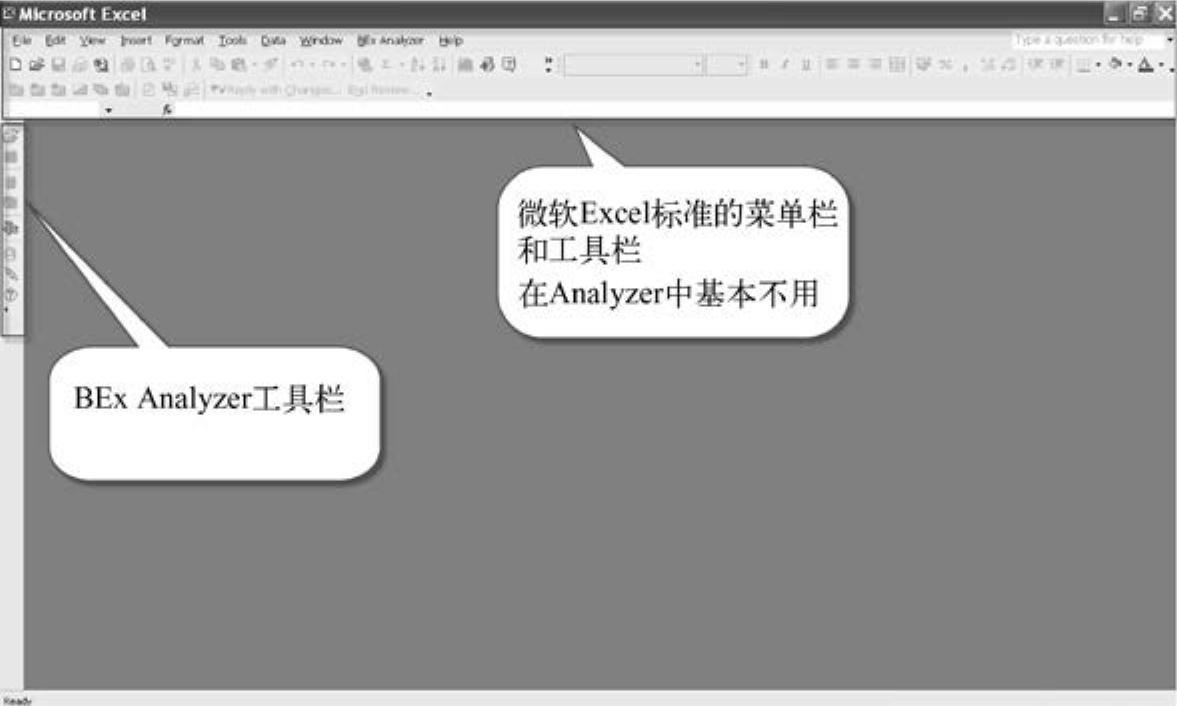The height and width of the screenshot is (706, 1177).
Task: Open the BEx Analyzer menu
Action: pos(390,41)
